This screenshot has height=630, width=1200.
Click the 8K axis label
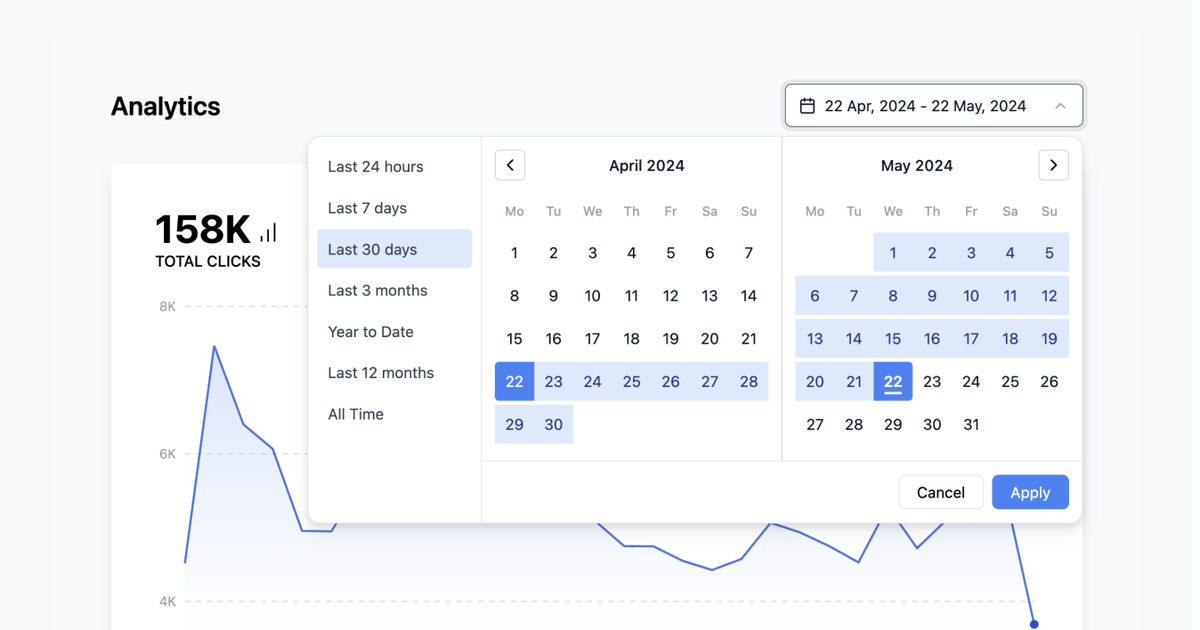point(167,306)
